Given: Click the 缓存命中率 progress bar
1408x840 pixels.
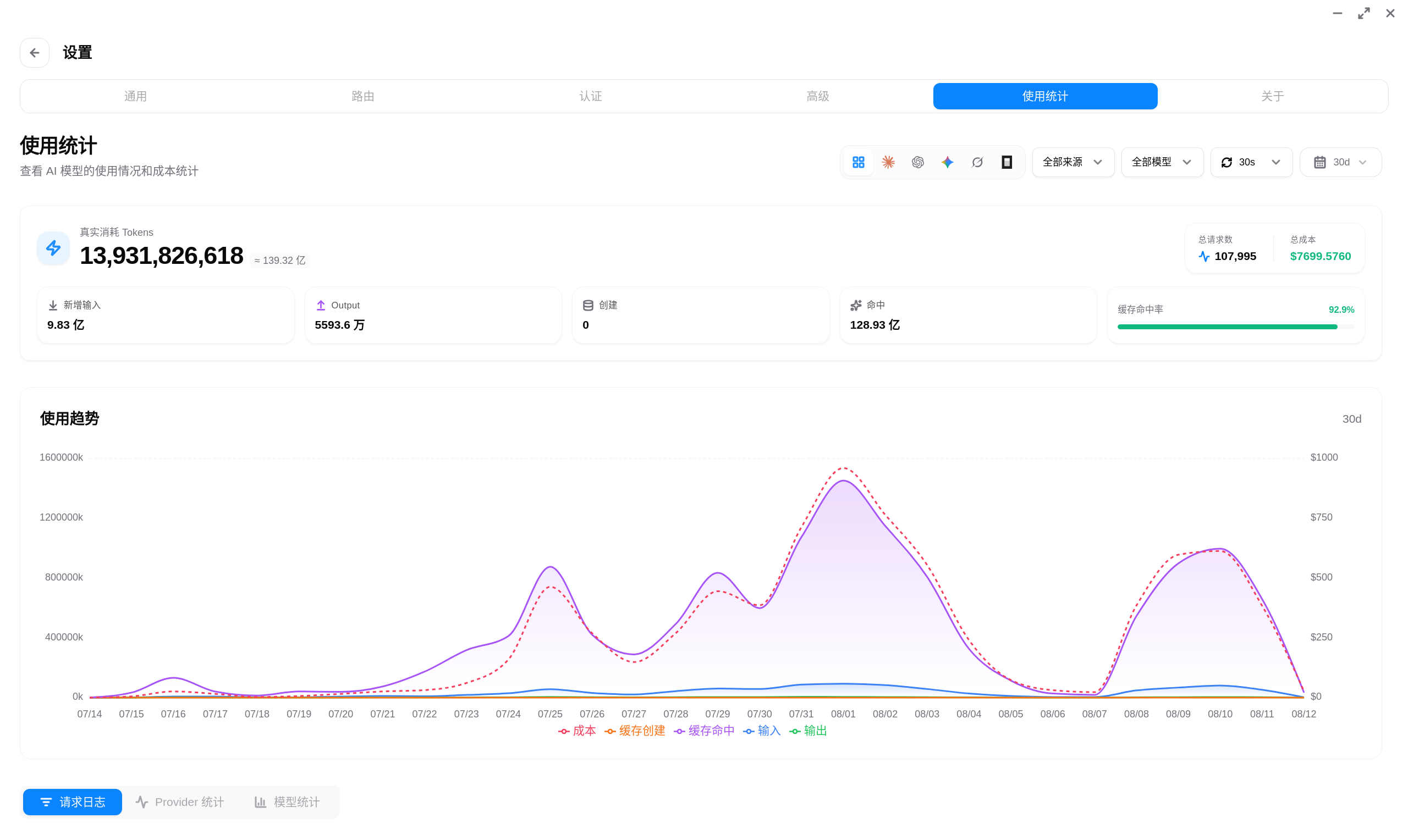Looking at the screenshot, I should pos(1235,327).
